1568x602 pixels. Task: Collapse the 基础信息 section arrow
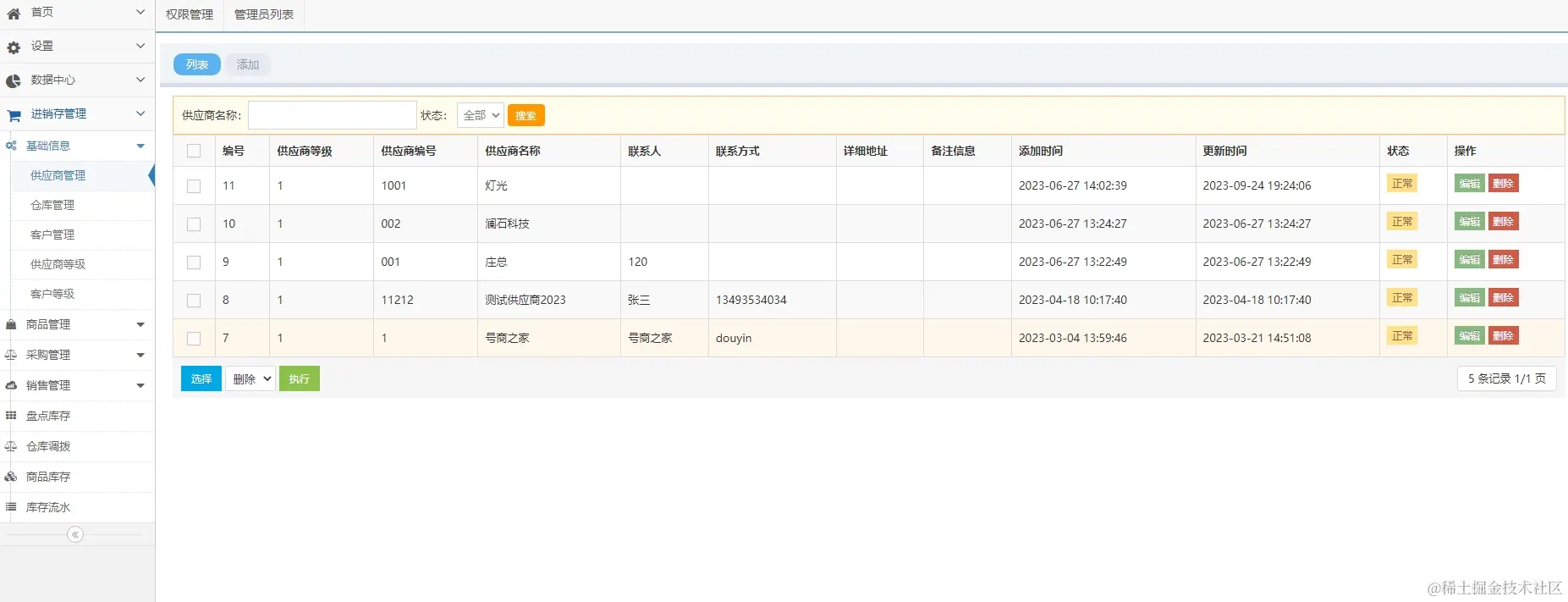(140, 146)
